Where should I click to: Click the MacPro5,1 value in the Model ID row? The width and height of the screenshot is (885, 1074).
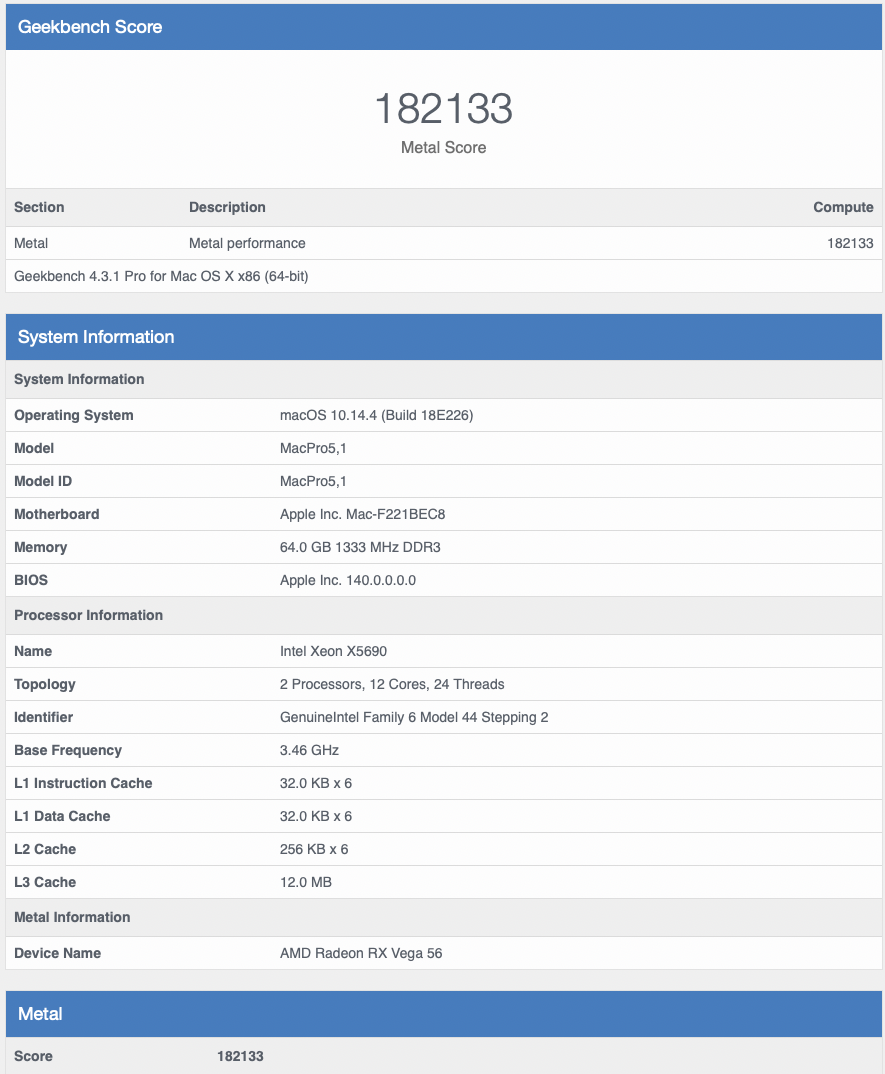[x=313, y=481]
